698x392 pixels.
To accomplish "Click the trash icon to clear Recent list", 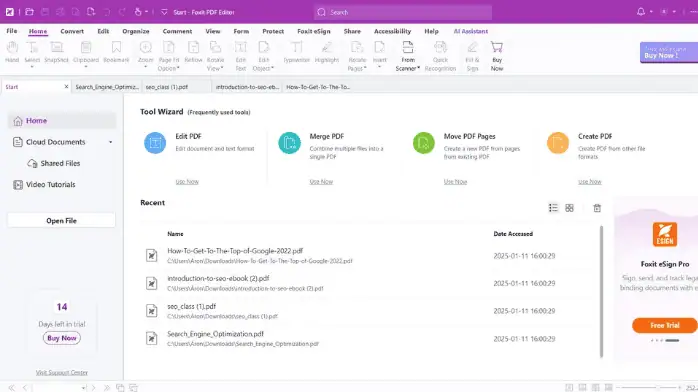I will click(x=597, y=208).
